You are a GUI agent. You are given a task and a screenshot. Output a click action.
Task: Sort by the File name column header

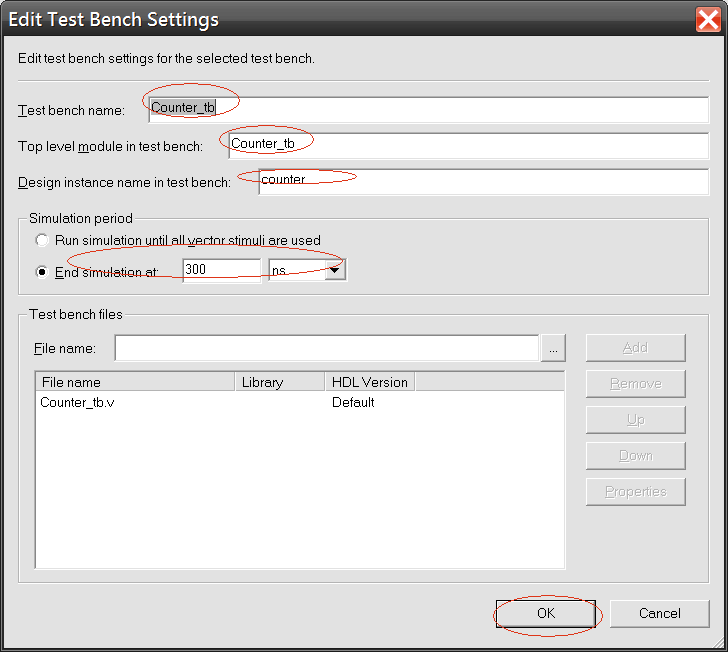click(135, 382)
